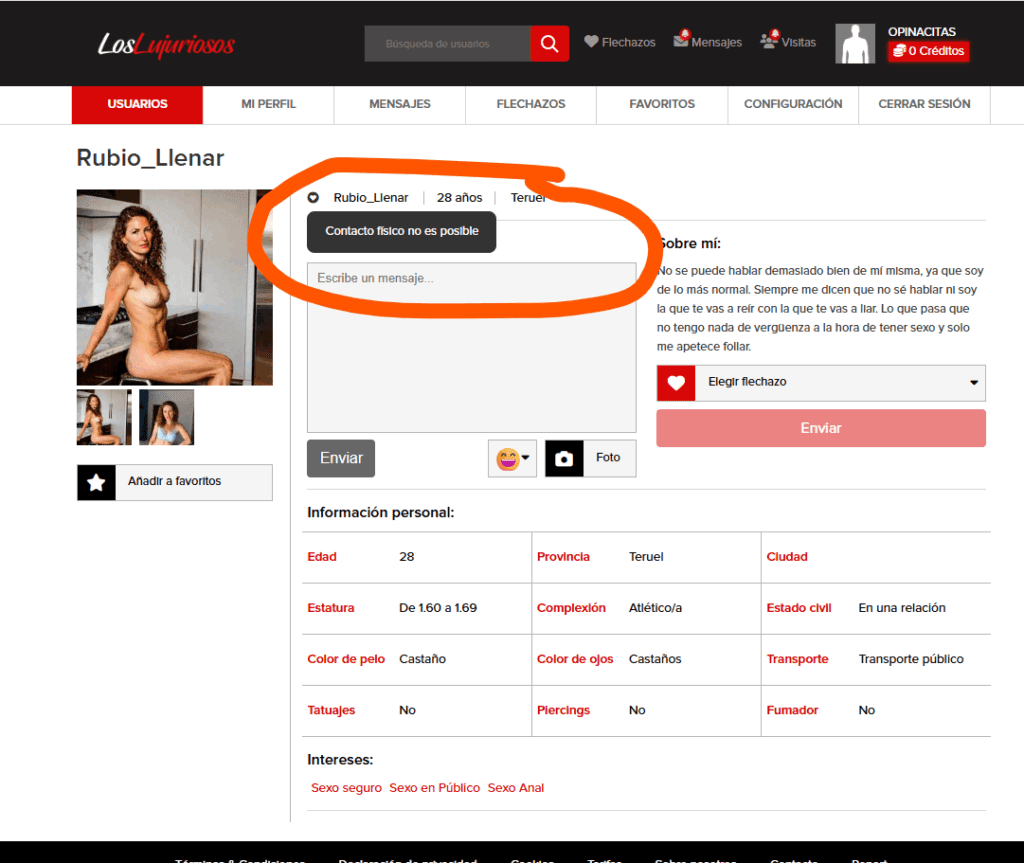Viewport: 1024px width, 863px height.
Task: Click the Búsqueda de usuarios search field
Action: (x=447, y=44)
